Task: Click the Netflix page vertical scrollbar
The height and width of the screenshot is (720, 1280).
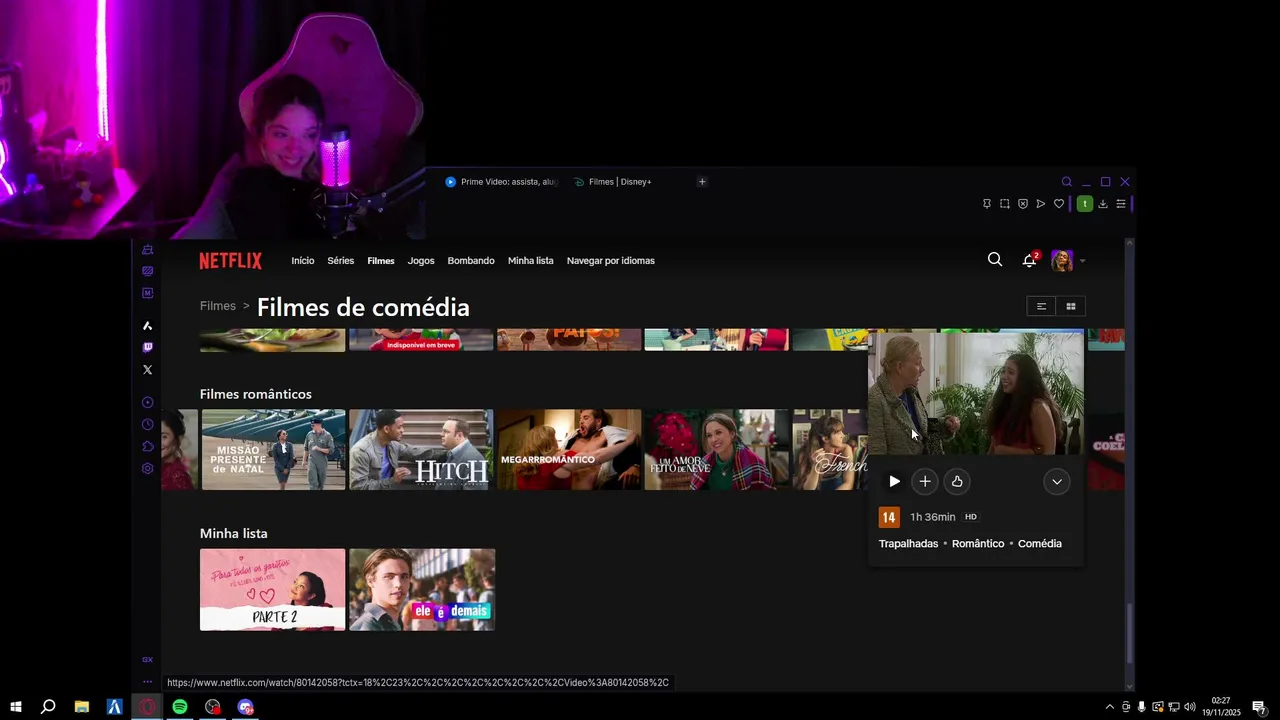Action: 1130,633
